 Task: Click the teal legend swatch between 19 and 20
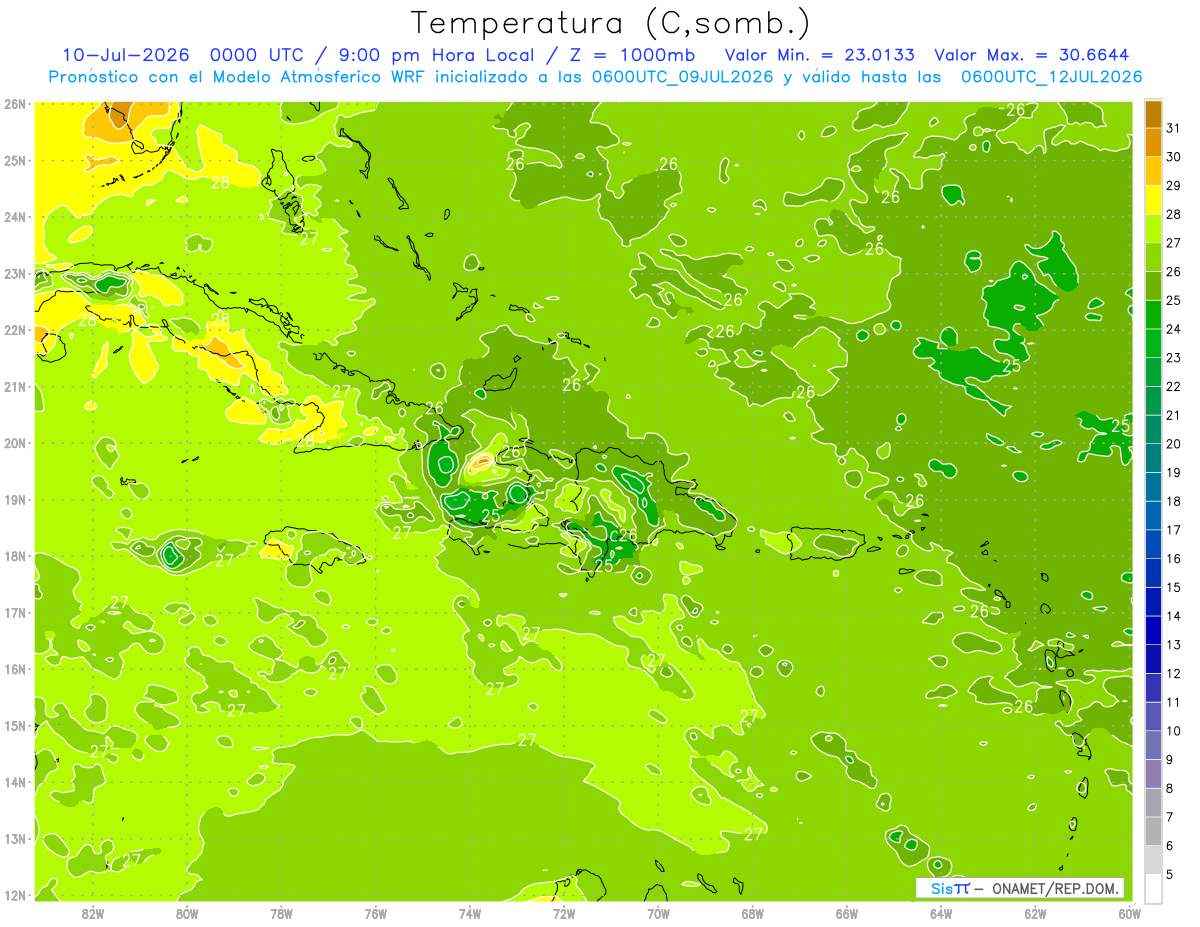1154,457
